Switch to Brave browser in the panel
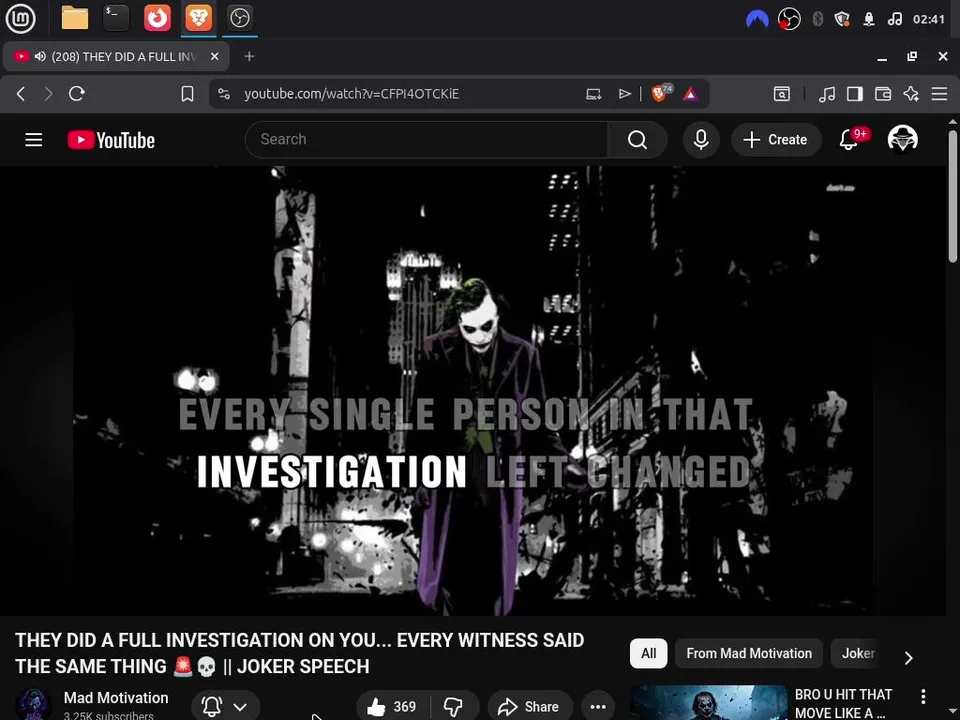The height and width of the screenshot is (720, 960). tap(198, 18)
